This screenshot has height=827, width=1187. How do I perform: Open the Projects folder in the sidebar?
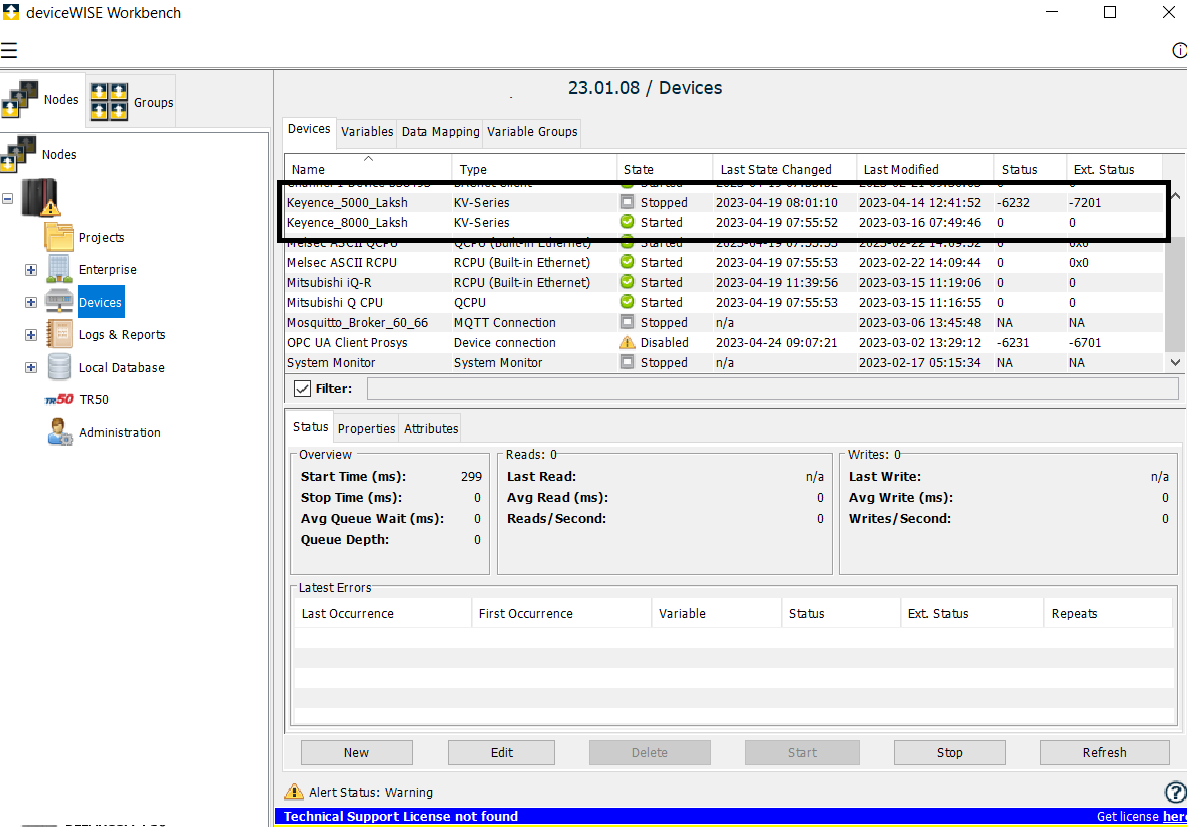coord(103,237)
